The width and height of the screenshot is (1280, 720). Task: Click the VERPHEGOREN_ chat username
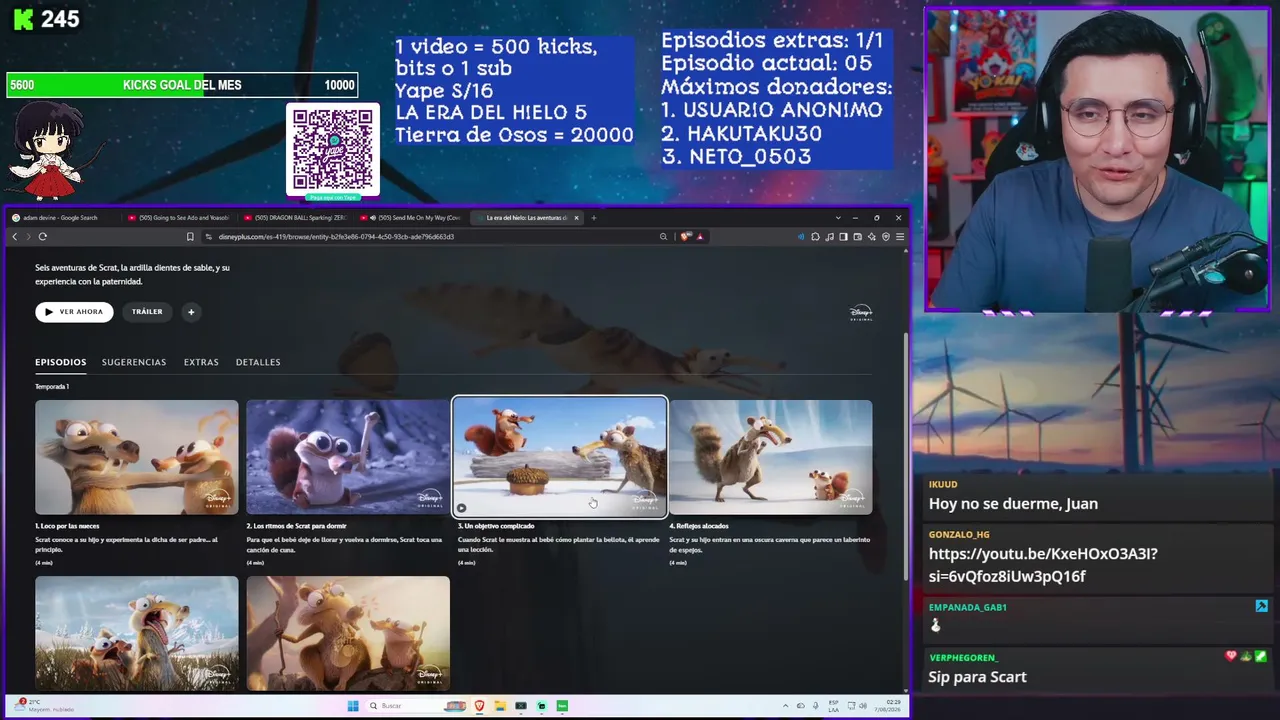click(963, 658)
